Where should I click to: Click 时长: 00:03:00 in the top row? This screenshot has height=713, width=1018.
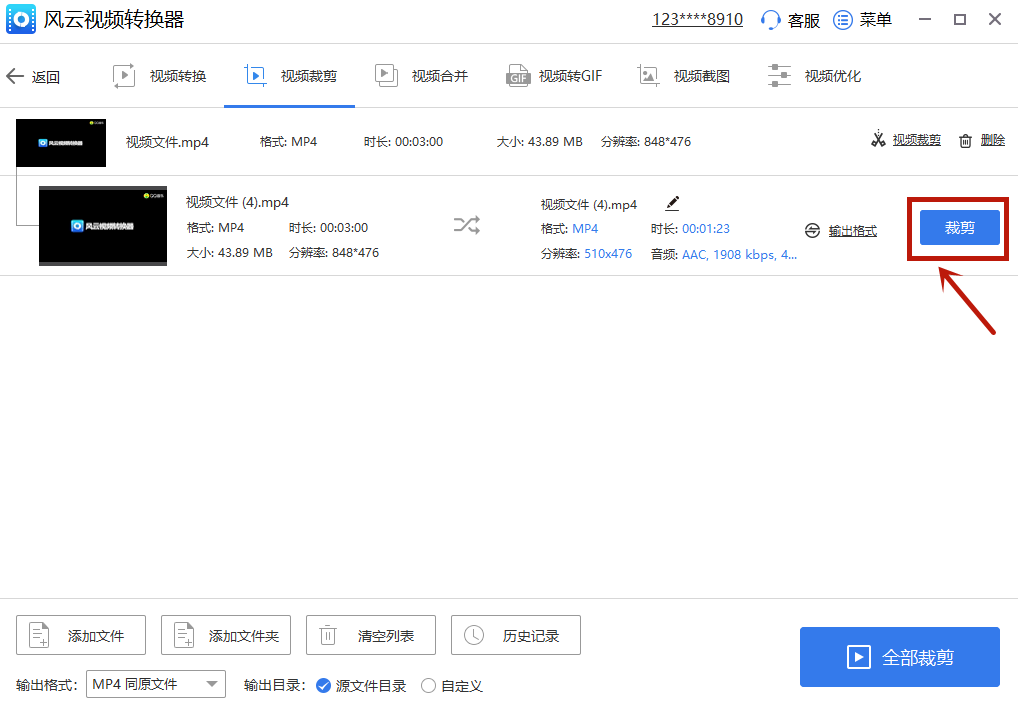(x=403, y=142)
